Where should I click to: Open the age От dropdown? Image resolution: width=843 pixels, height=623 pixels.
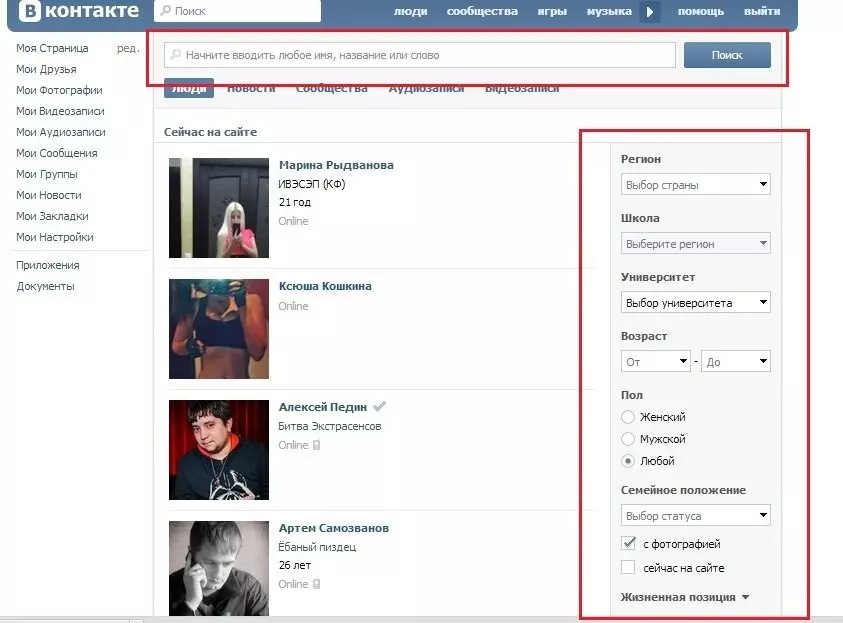655,361
